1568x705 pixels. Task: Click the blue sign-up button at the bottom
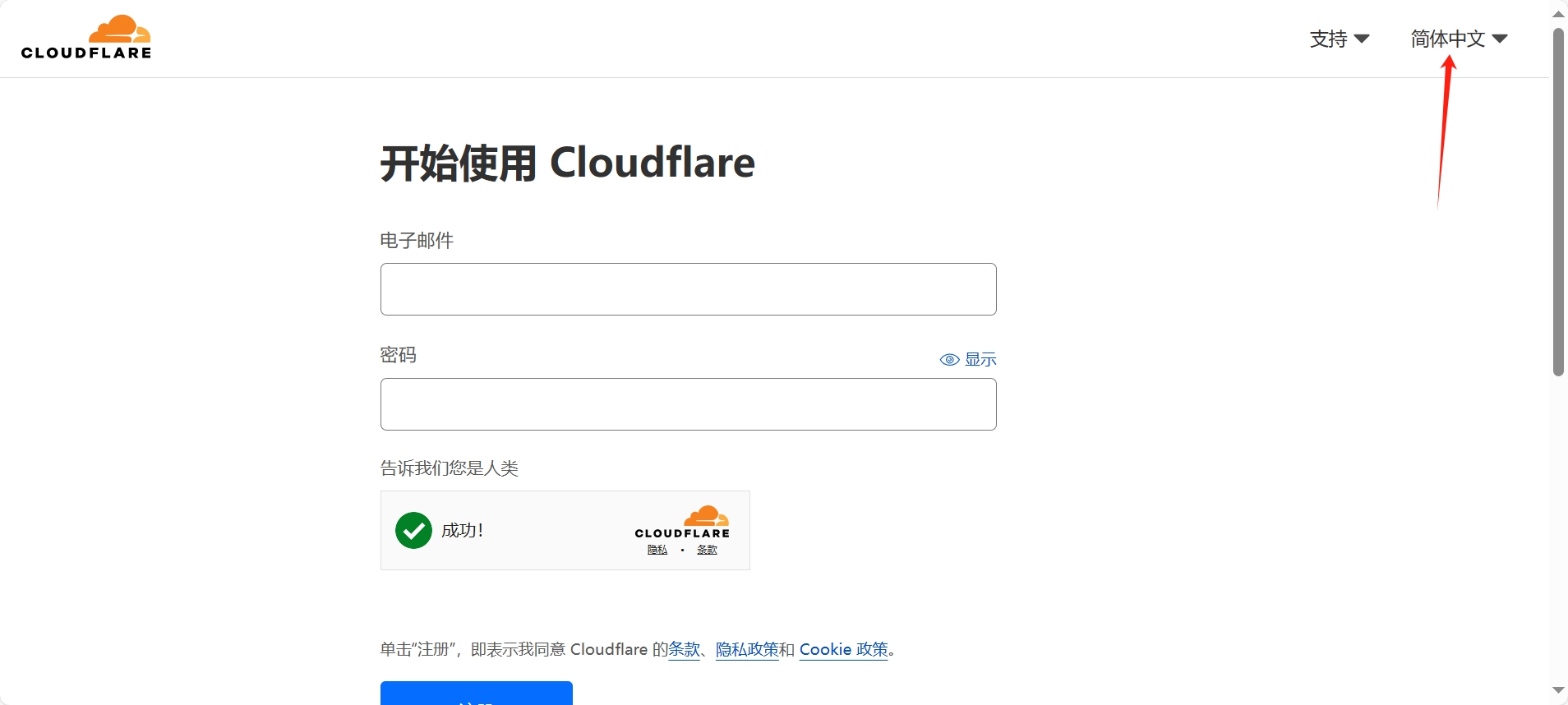click(477, 693)
